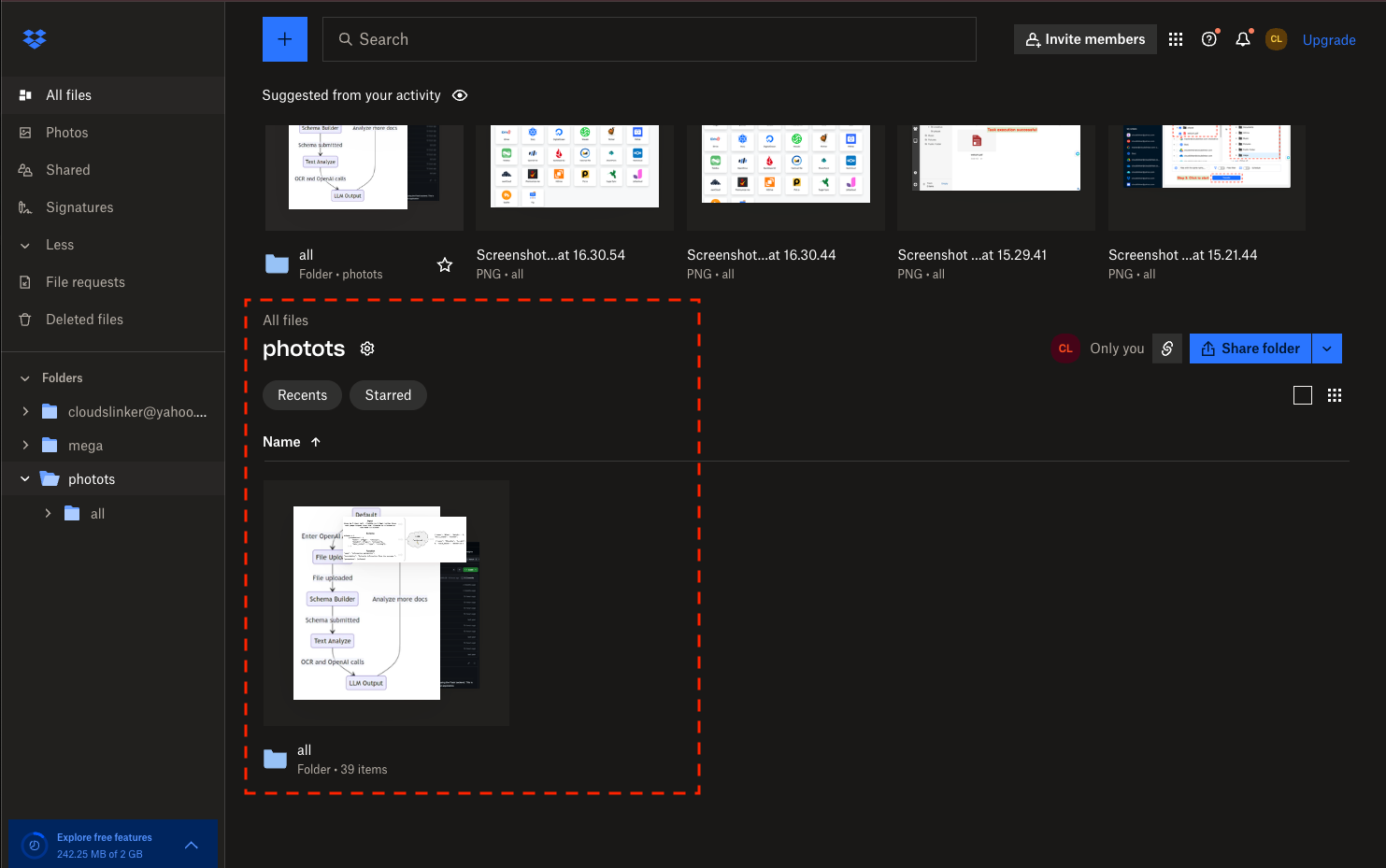
Task: Expand the all subfolder chevron
Action: coord(48,513)
